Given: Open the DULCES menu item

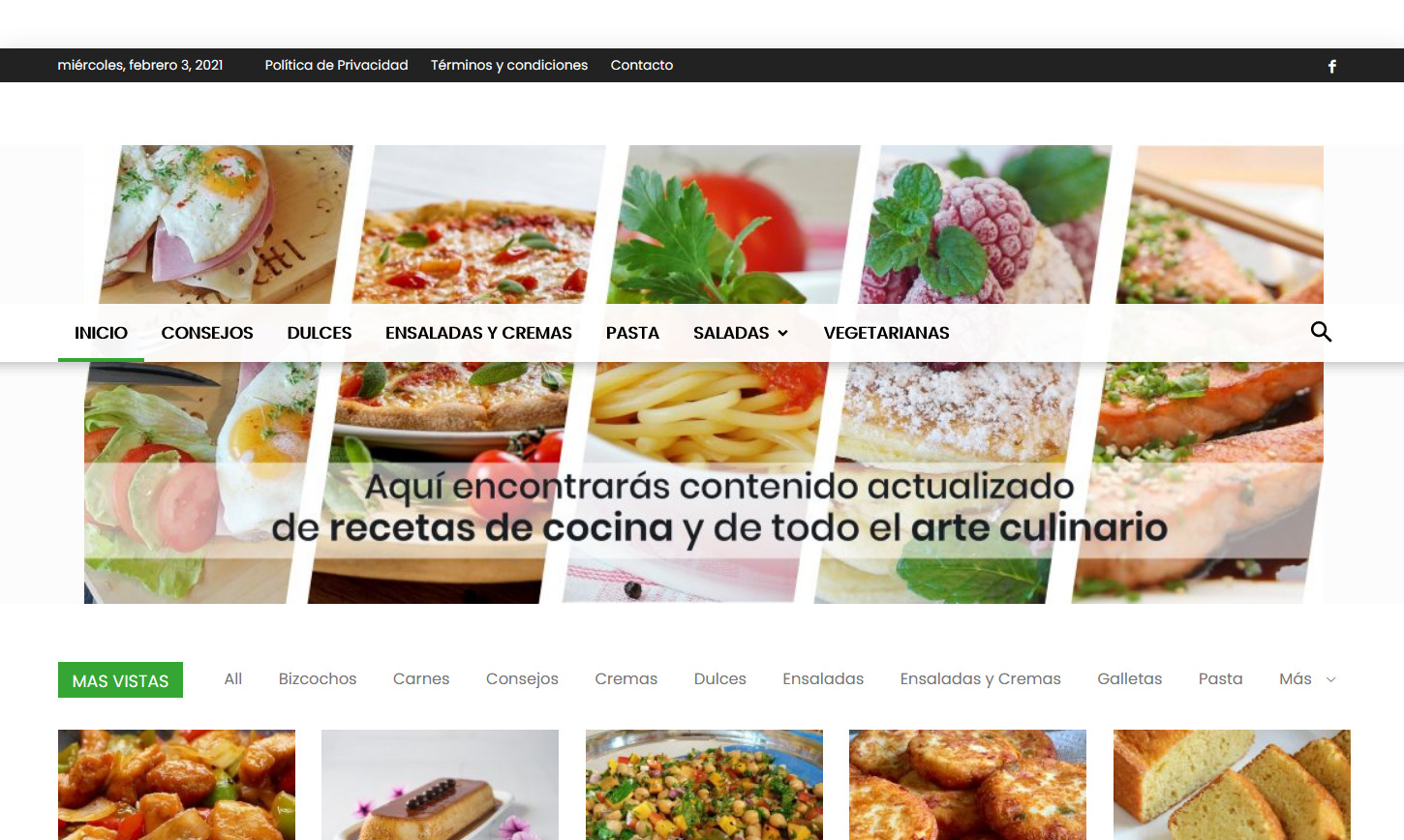Looking at the screenshot, I should point(319,333).
